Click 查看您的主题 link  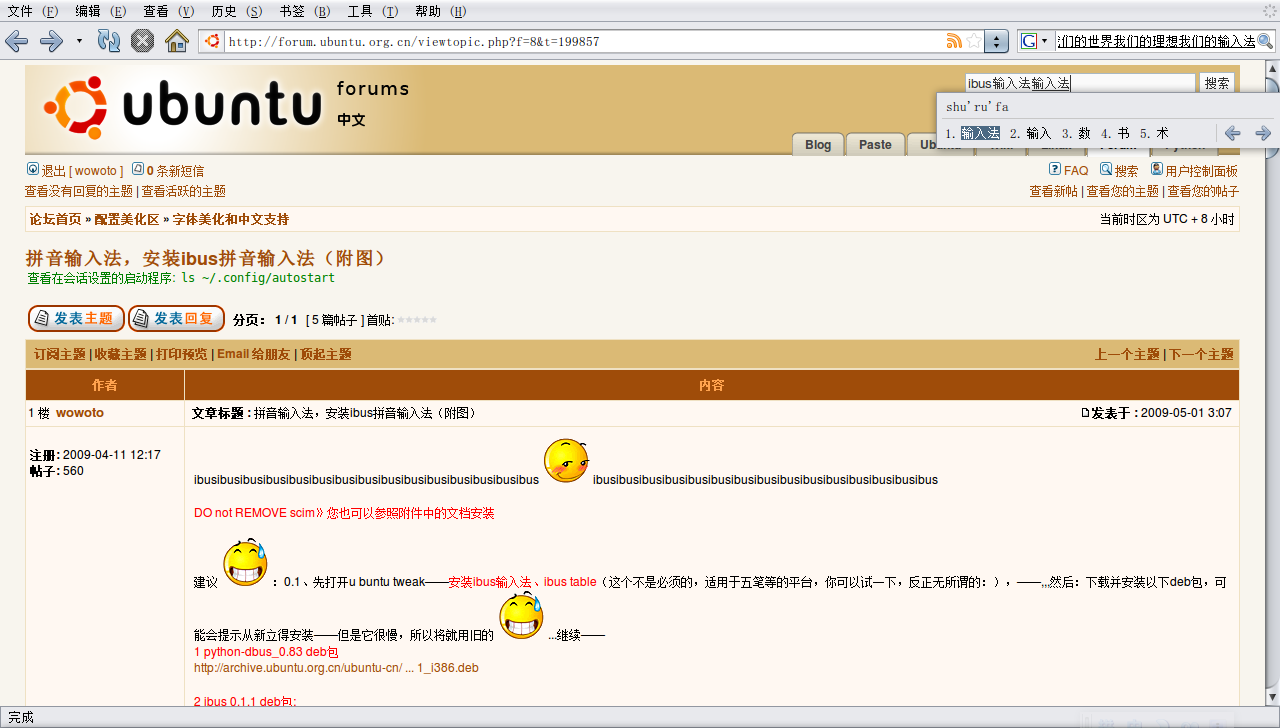1123,191
